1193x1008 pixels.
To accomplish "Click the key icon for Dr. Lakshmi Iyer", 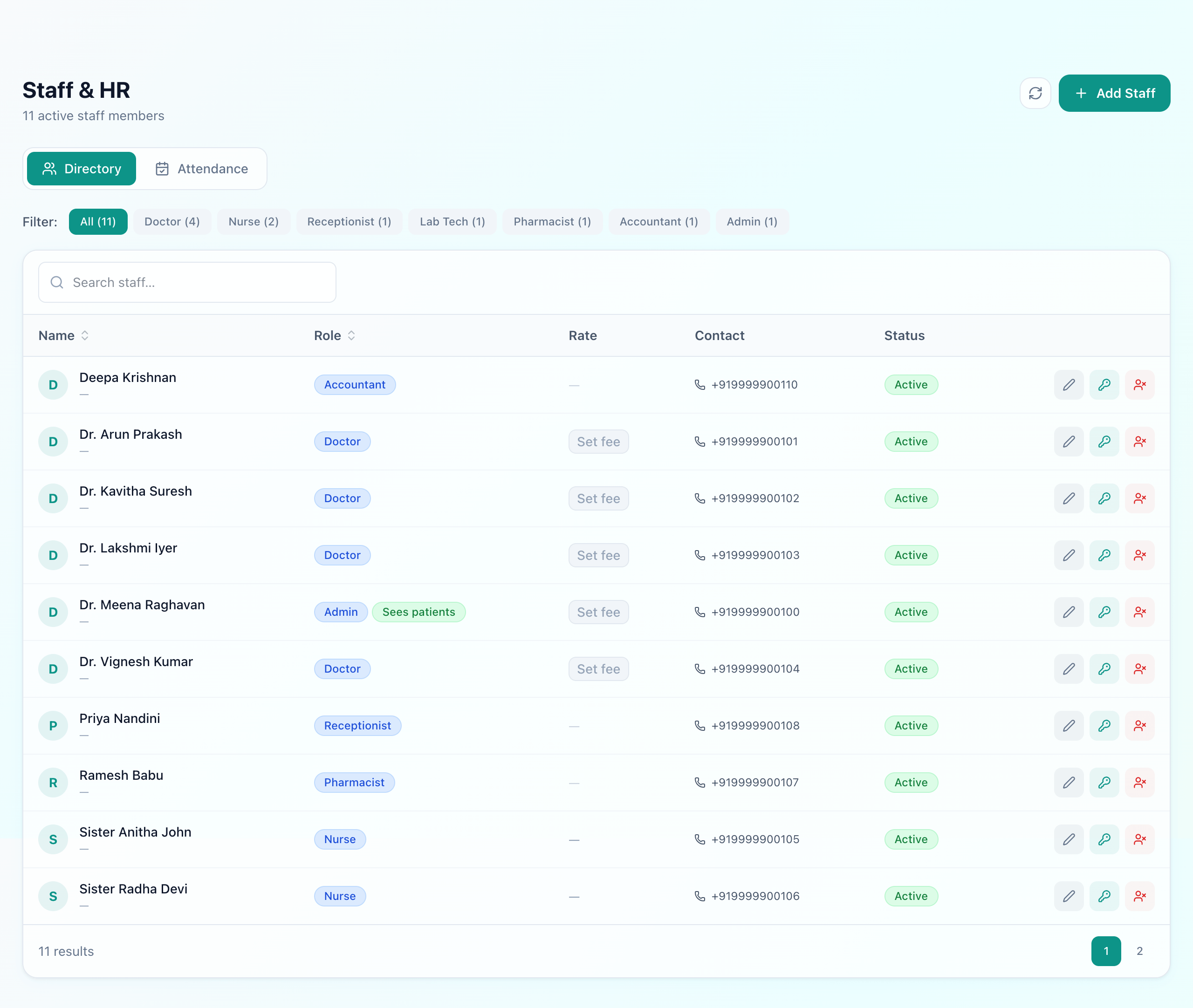I will 1104,555.
